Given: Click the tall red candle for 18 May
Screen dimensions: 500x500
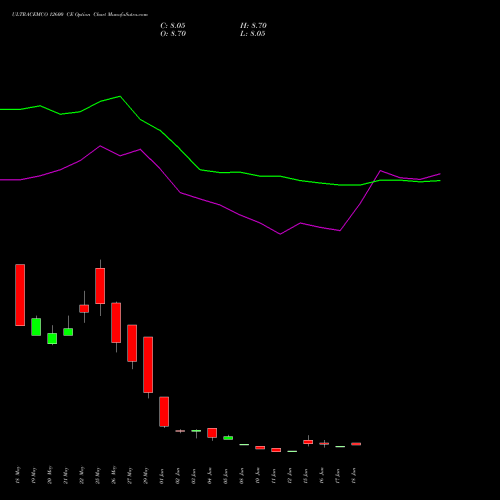Looking at the screenshot, I should point(20,295).
